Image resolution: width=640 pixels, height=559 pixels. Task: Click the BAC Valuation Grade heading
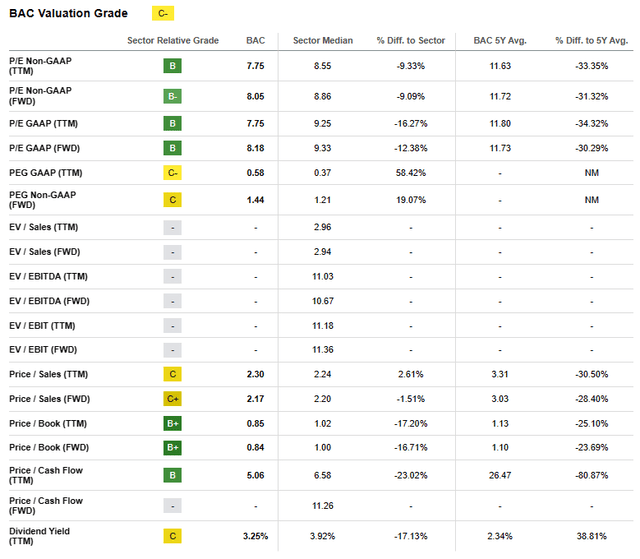pyautogui.click(x=68, y=14)
